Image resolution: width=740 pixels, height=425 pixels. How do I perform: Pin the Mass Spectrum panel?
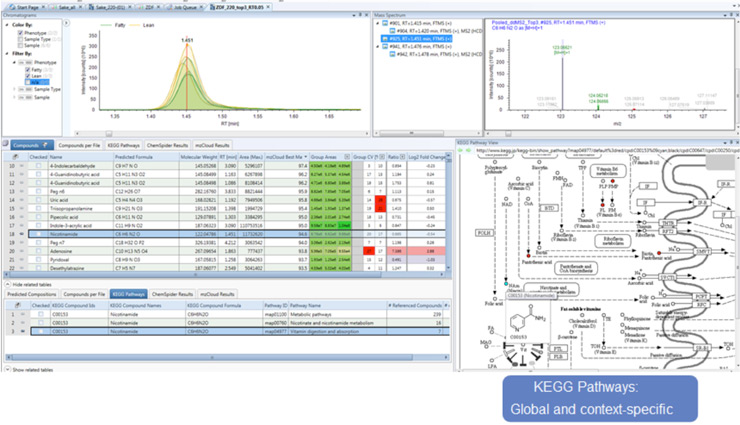(x=731, y=15)
